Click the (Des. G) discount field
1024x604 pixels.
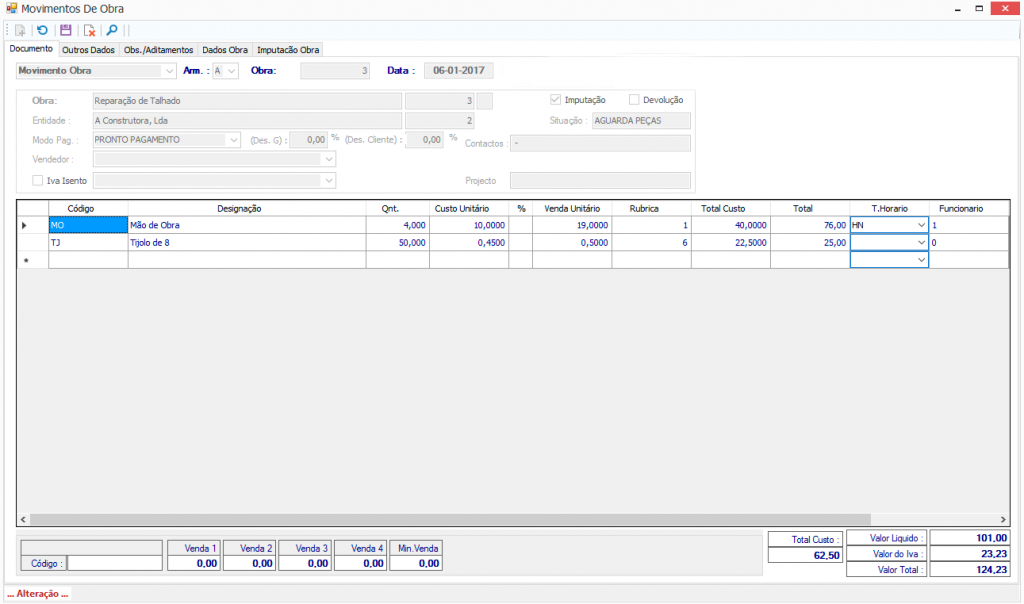[x=308, y=140]
